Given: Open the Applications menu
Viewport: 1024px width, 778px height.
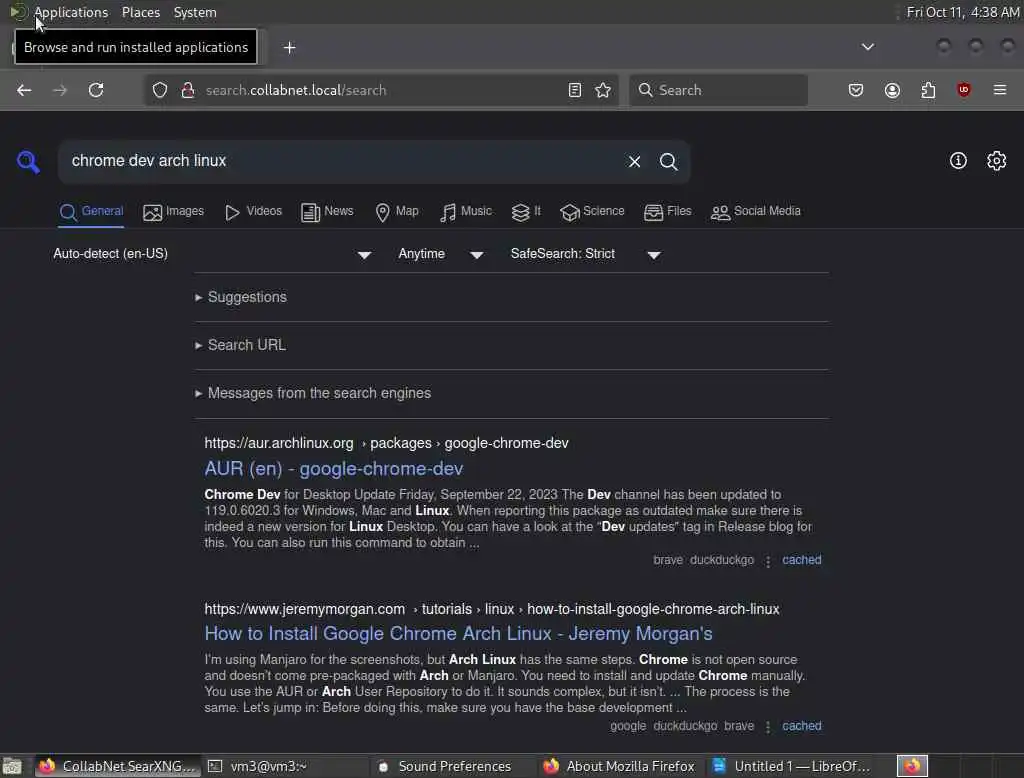Looking at the screenshot, I should point(71,12).
